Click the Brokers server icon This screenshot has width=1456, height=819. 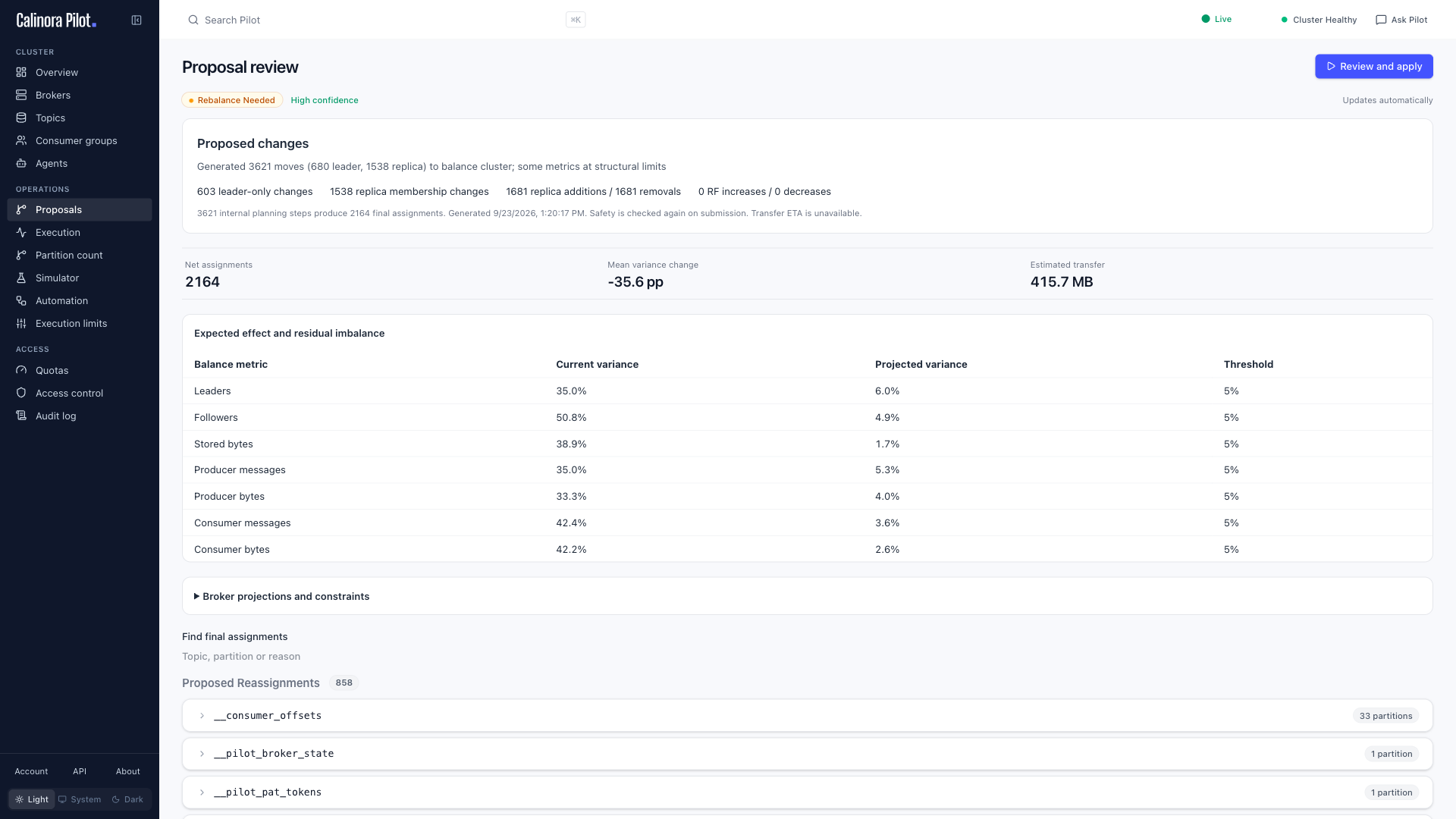(21, 95)
